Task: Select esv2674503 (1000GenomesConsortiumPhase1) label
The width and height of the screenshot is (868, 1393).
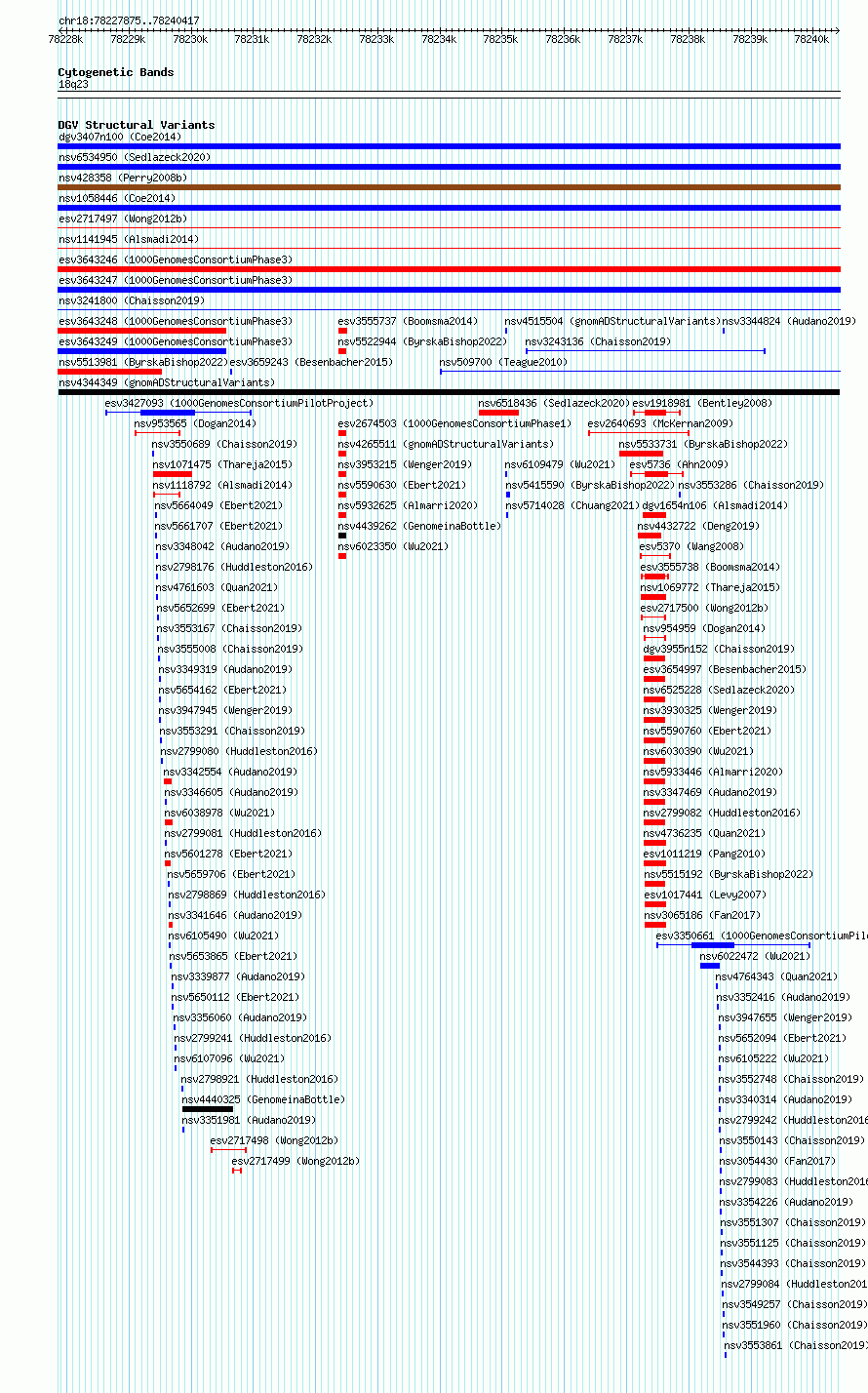Action: (455, 423)
